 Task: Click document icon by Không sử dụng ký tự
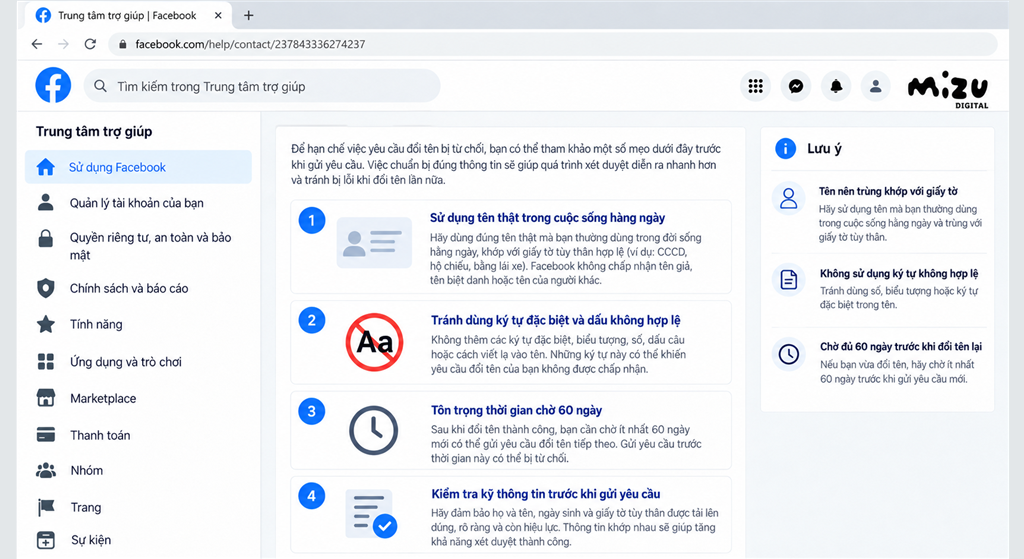coord(789,280)
